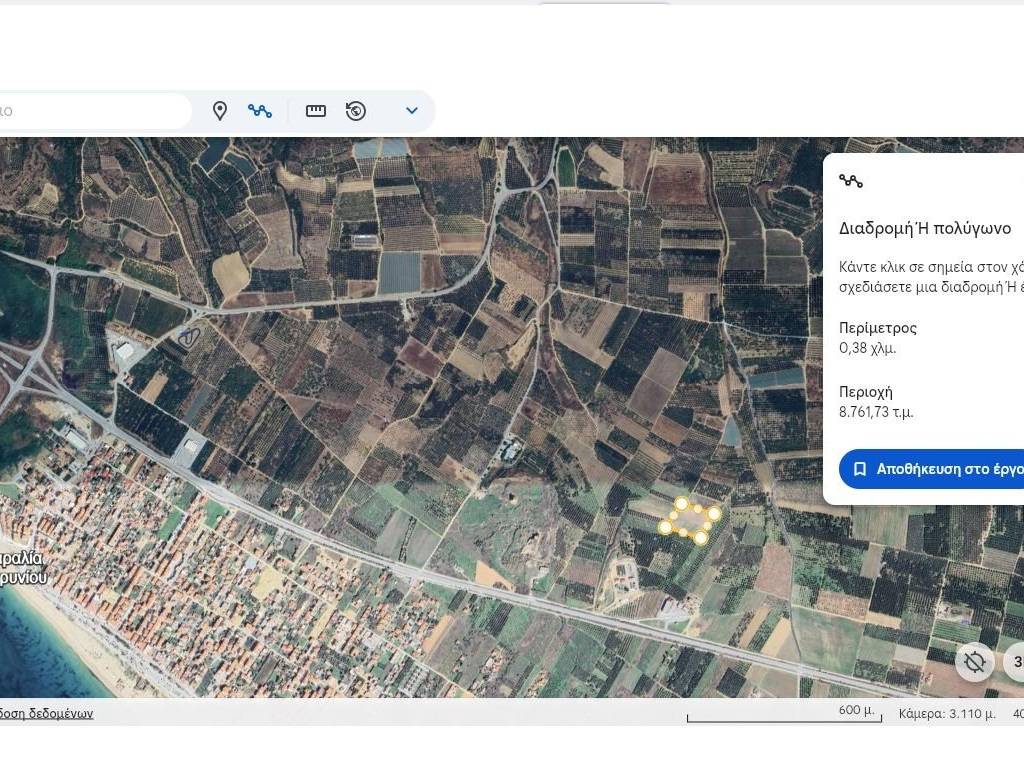Click the 3D view round button

point(1015,661)
